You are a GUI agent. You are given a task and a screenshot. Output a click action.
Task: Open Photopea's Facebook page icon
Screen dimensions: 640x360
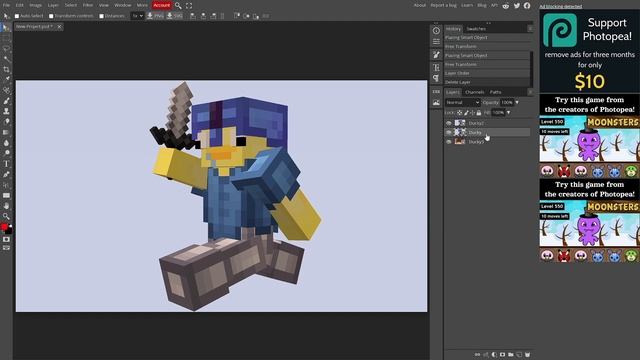527,5
